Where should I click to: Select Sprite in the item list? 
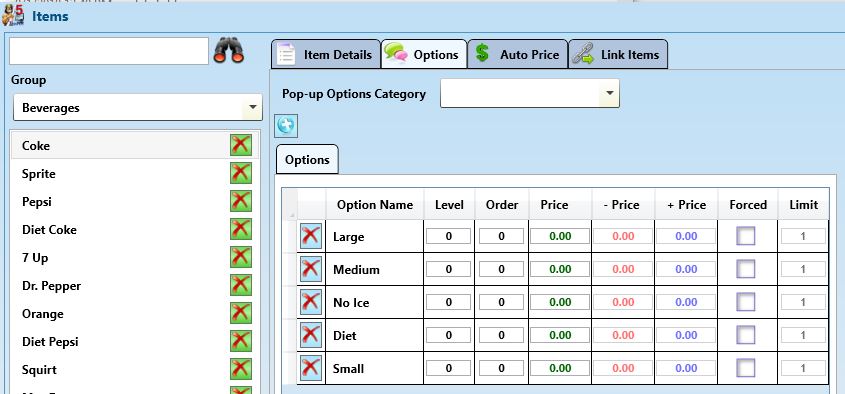[135, 174]
